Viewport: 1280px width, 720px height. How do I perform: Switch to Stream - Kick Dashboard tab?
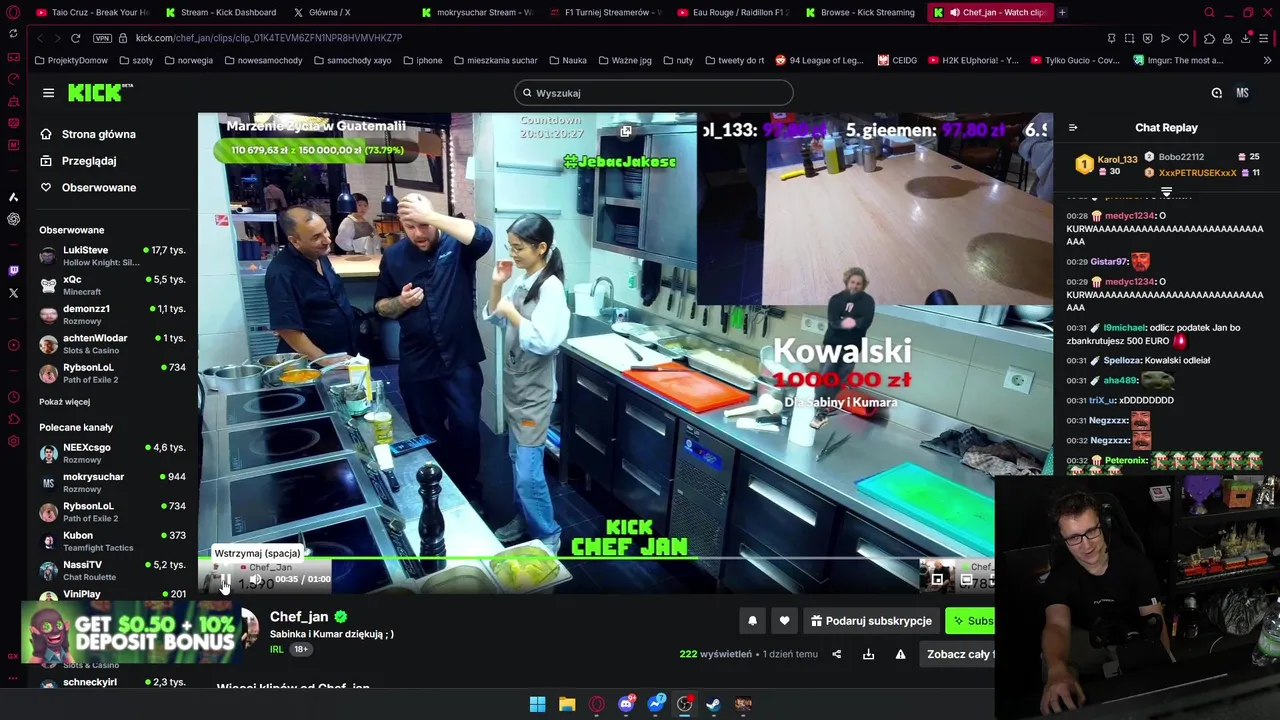[221, 12]
